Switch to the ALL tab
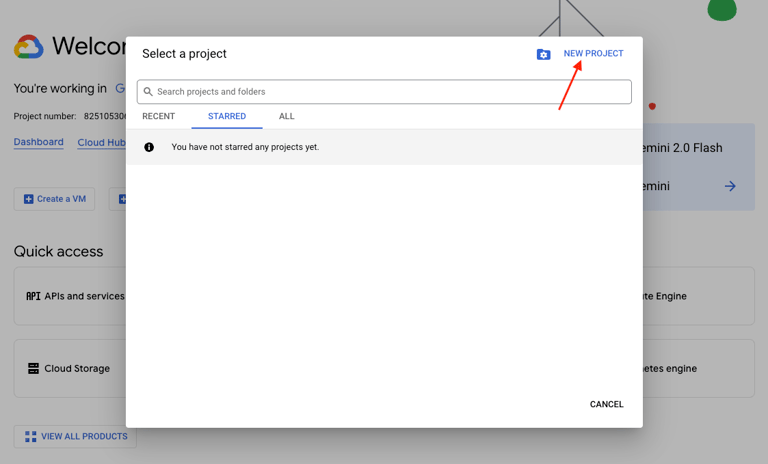Image resolution: width=768 pixels, height=464 pixels. (x=287, y=116)
